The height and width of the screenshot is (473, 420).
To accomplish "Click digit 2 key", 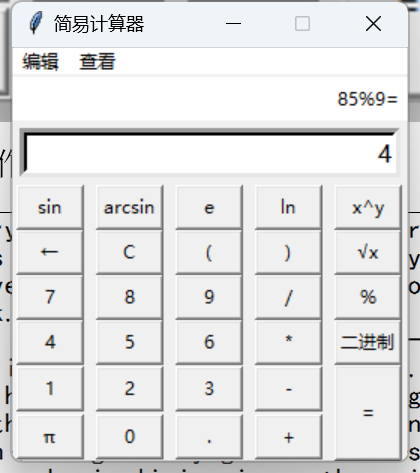I will [129, 388].
